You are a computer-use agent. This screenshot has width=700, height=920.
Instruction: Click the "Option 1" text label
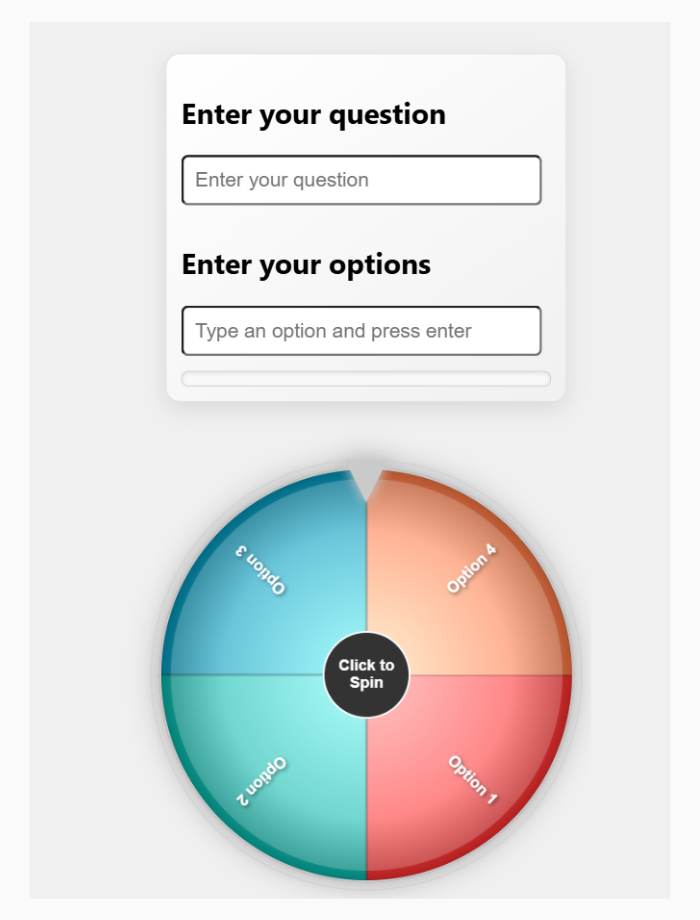click(x=471, y=779)
